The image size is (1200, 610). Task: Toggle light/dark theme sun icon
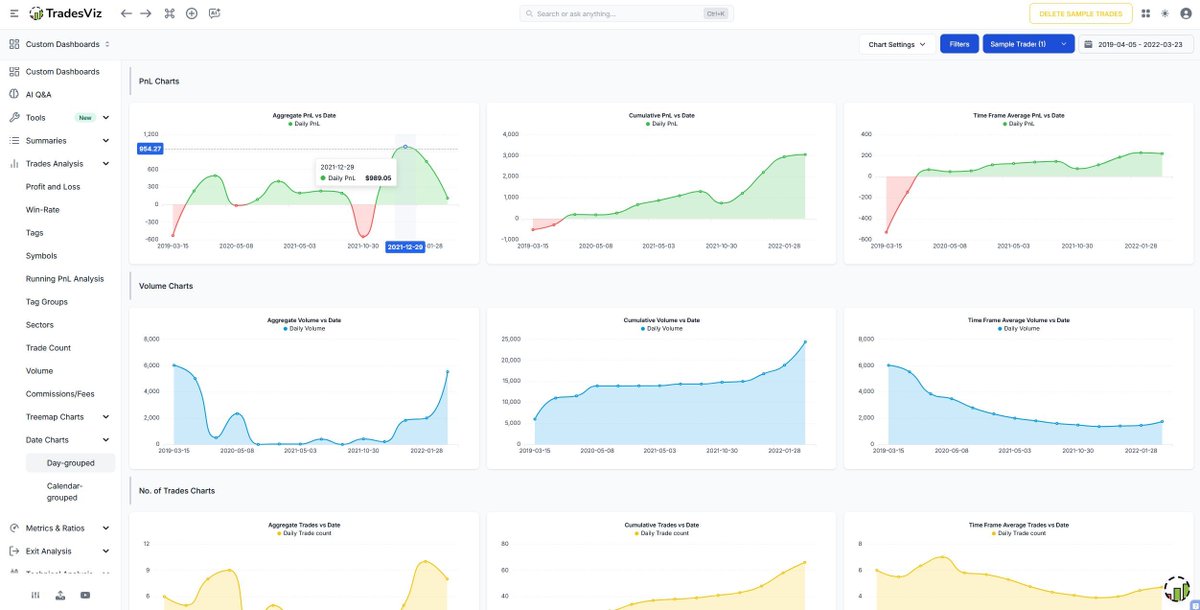pos(1164,14)
